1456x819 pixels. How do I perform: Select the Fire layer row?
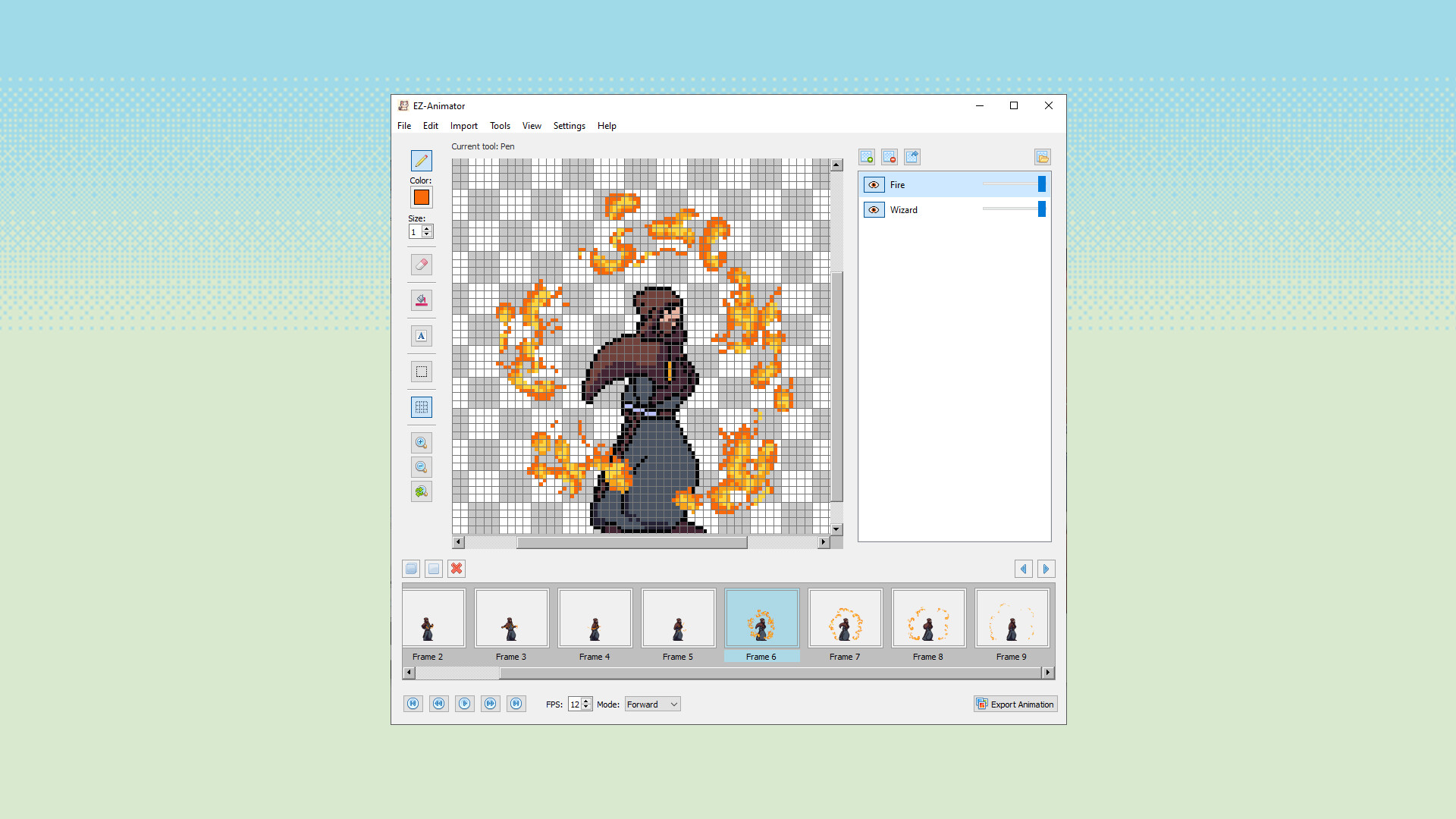955,185
